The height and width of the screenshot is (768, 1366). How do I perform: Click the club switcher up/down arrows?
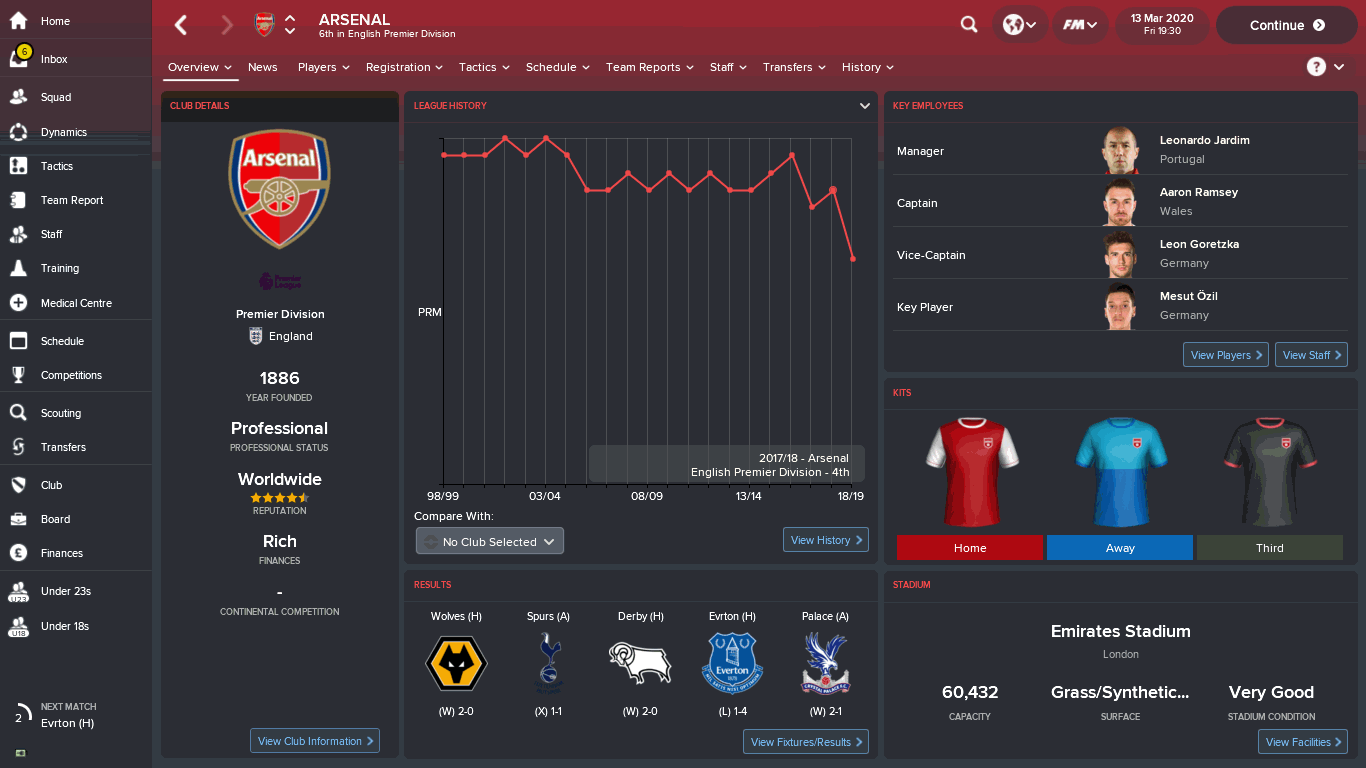(290, 25)
